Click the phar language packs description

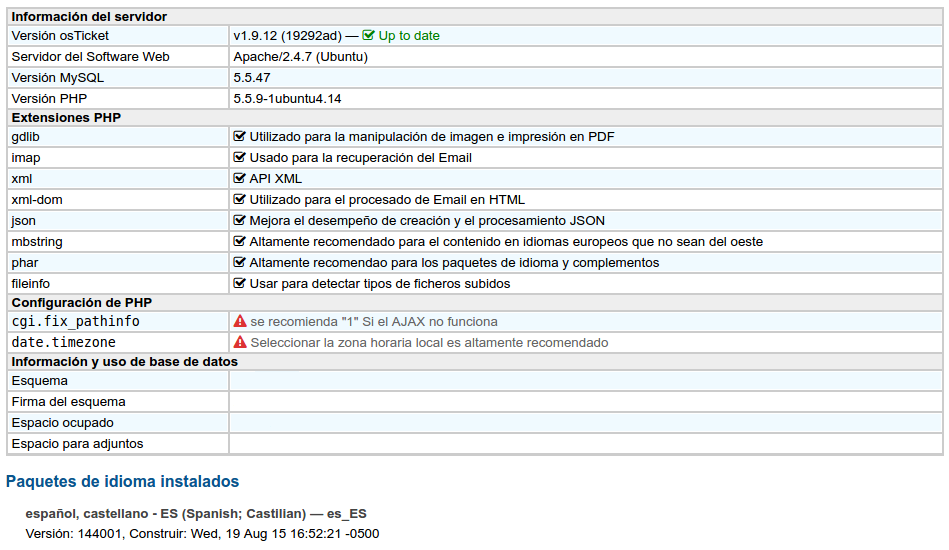[x=455, y=263]
